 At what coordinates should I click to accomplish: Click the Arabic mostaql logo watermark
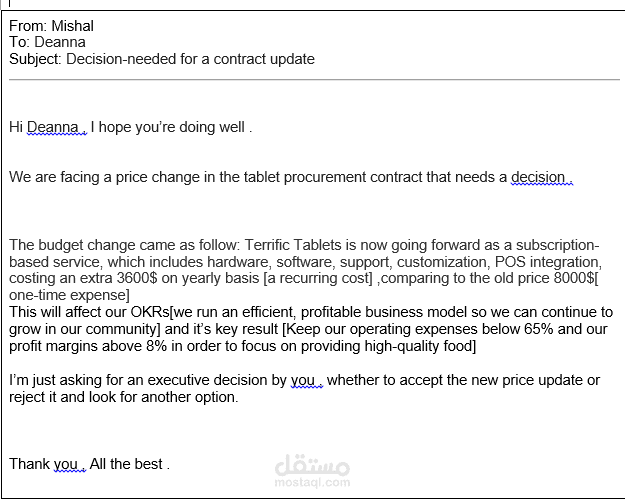pos(312,465)
